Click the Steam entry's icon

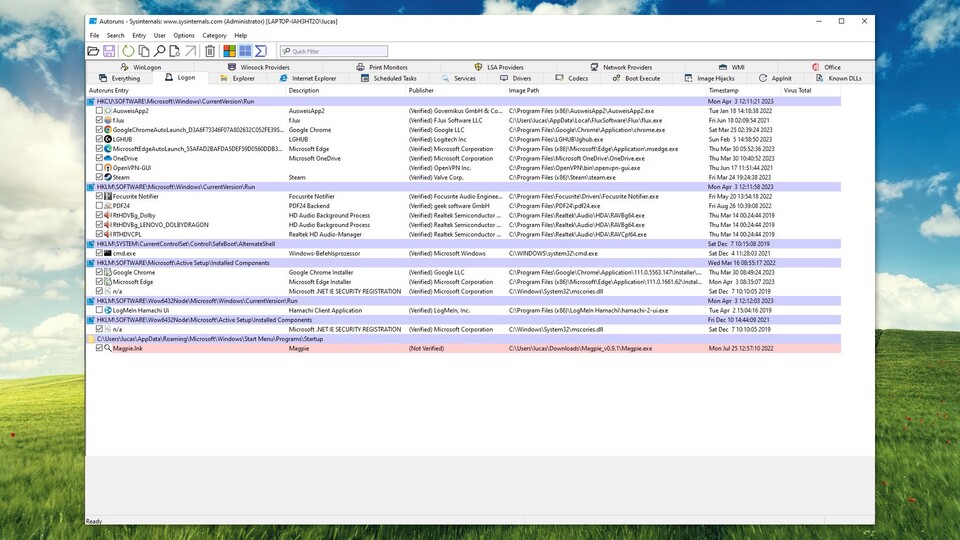(108, 178)
